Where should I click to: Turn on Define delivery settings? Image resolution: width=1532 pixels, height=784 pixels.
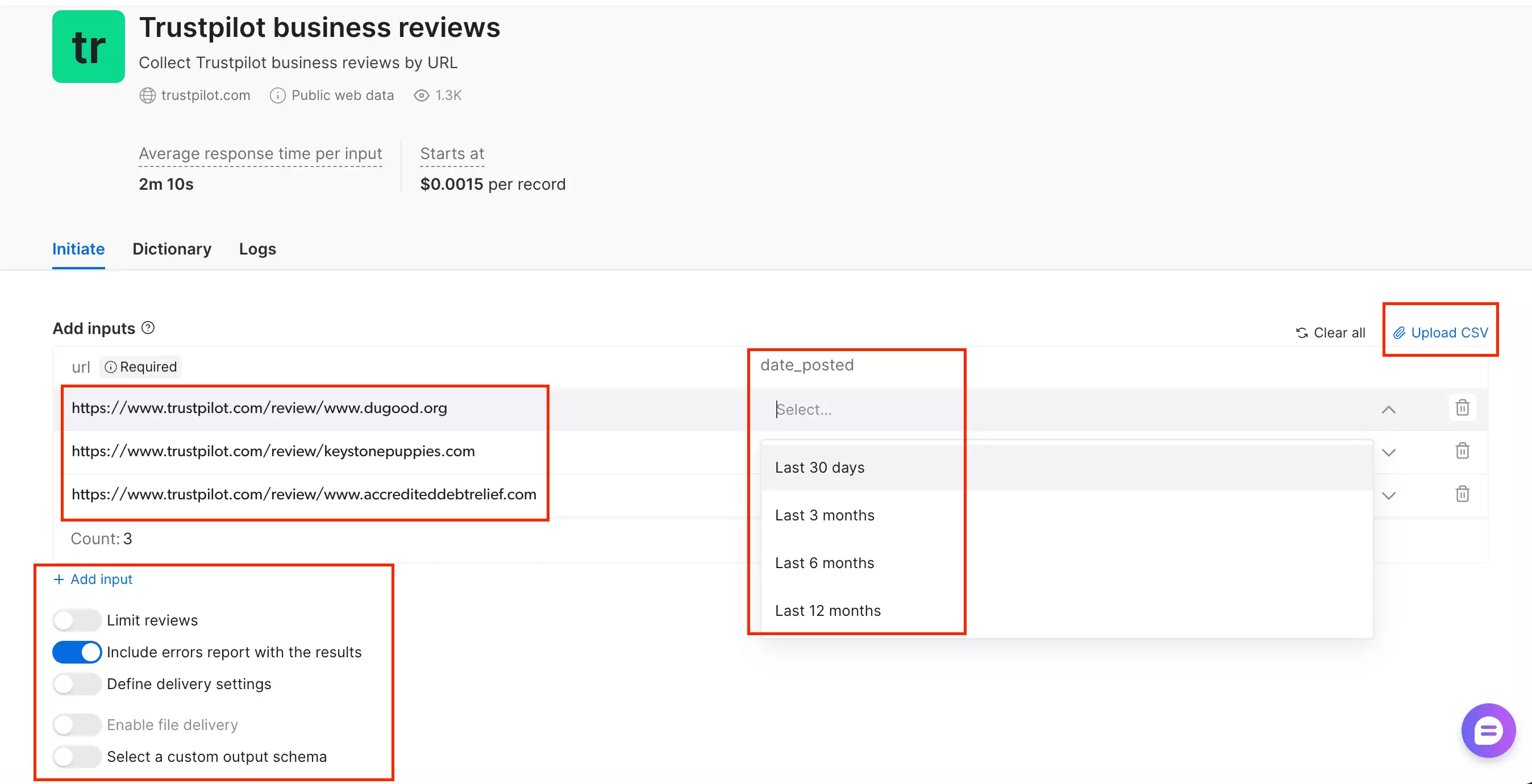pos(76,683)
